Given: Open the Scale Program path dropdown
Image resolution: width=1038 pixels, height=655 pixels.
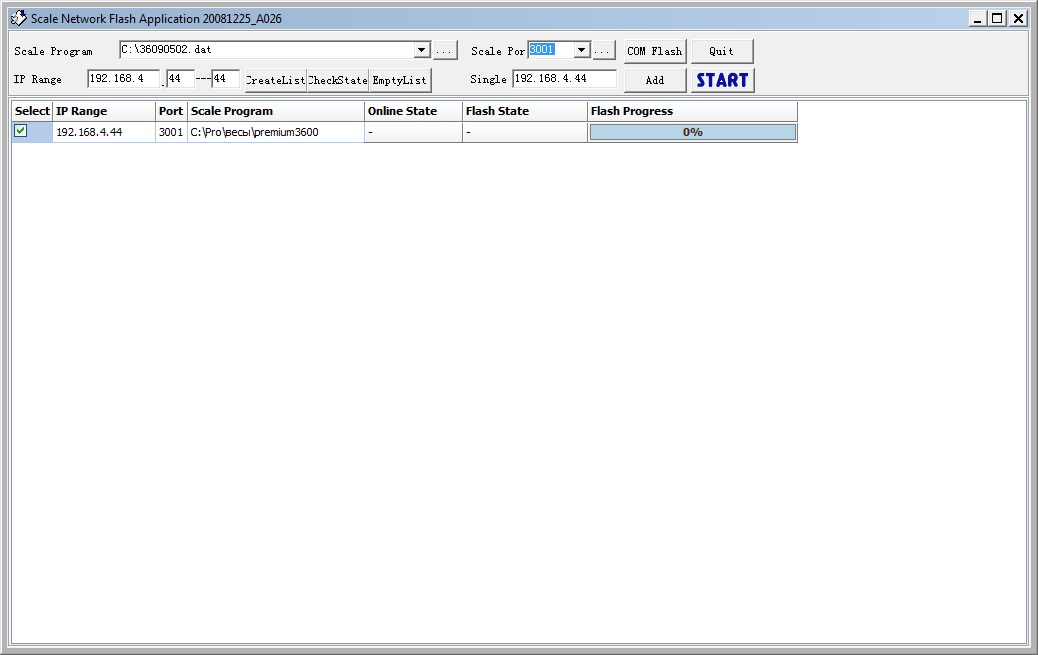Looking at the screenshot, I should [421, 50].
